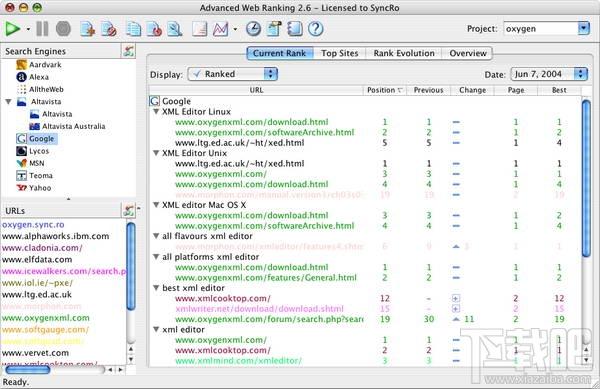This screenshot has height=389, width=600.
Task: Select Altavista Australia engine
Action: click(67, 126)
